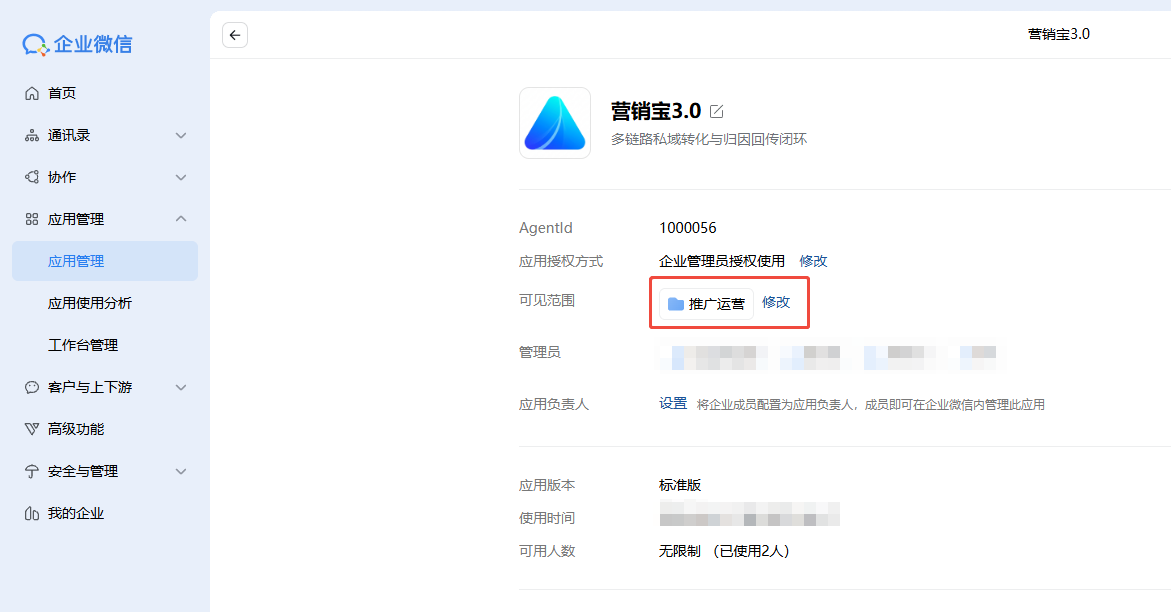Click the 营销宝3.0 app logo
The height and width of the screenshot is (612, 1171).
(x=555, y=123)
